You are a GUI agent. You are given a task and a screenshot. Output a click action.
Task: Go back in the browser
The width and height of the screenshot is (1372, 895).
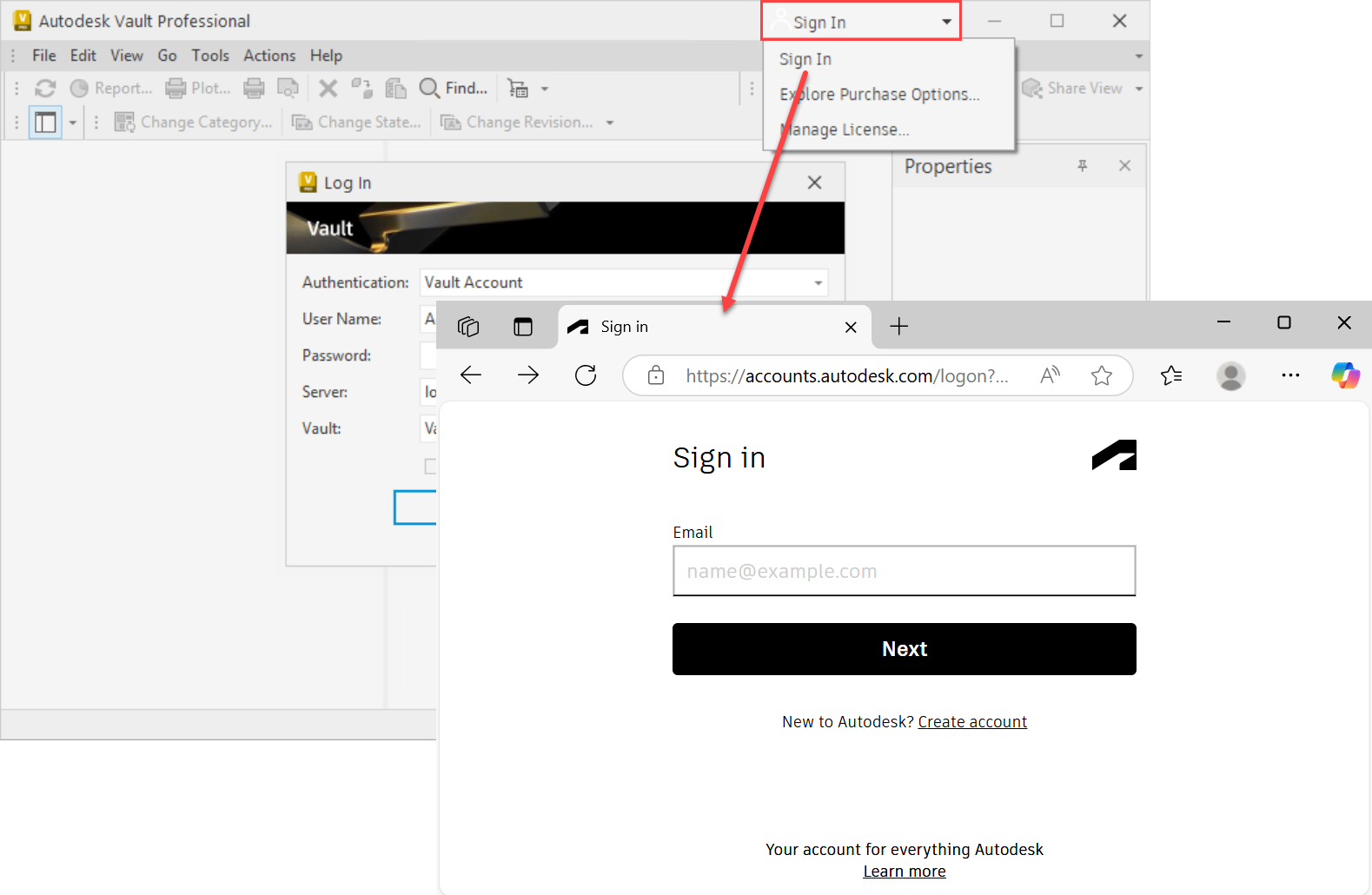click(471, 375)
